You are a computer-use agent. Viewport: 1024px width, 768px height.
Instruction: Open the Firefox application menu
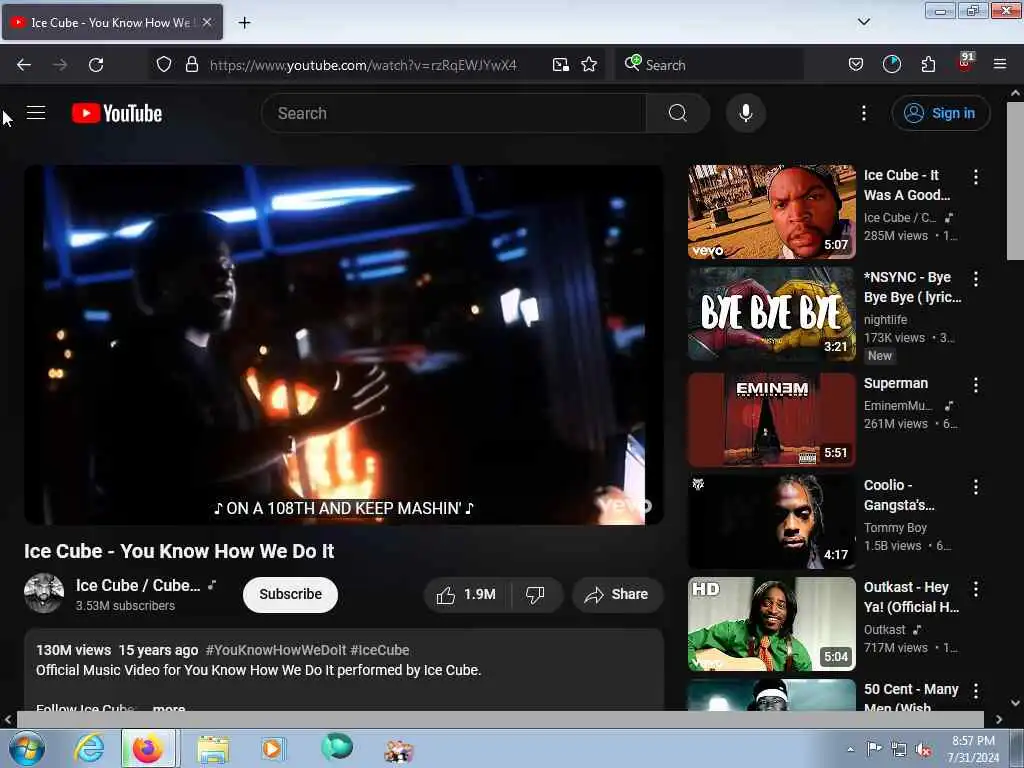[999, 65]
